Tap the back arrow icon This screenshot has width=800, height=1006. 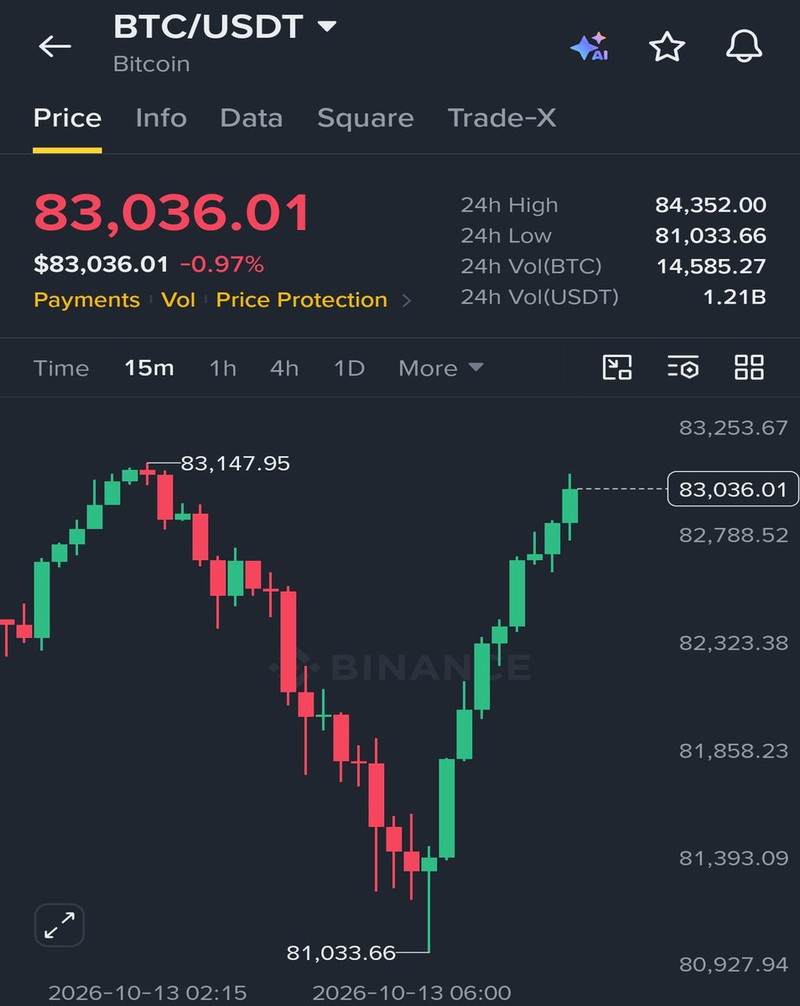tap(55, 46)
